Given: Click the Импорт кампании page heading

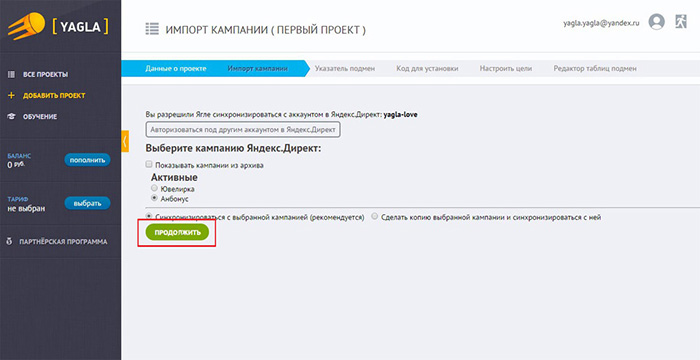Looking at the screenshot, I should pyautogui.click(x=266, y=30).
